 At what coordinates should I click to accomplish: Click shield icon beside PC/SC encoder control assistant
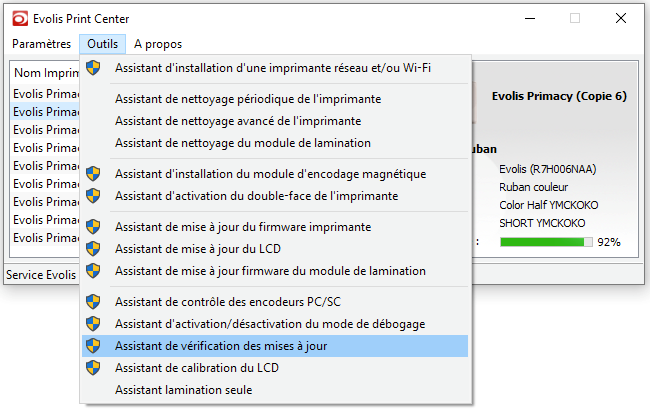pos(93,302)
